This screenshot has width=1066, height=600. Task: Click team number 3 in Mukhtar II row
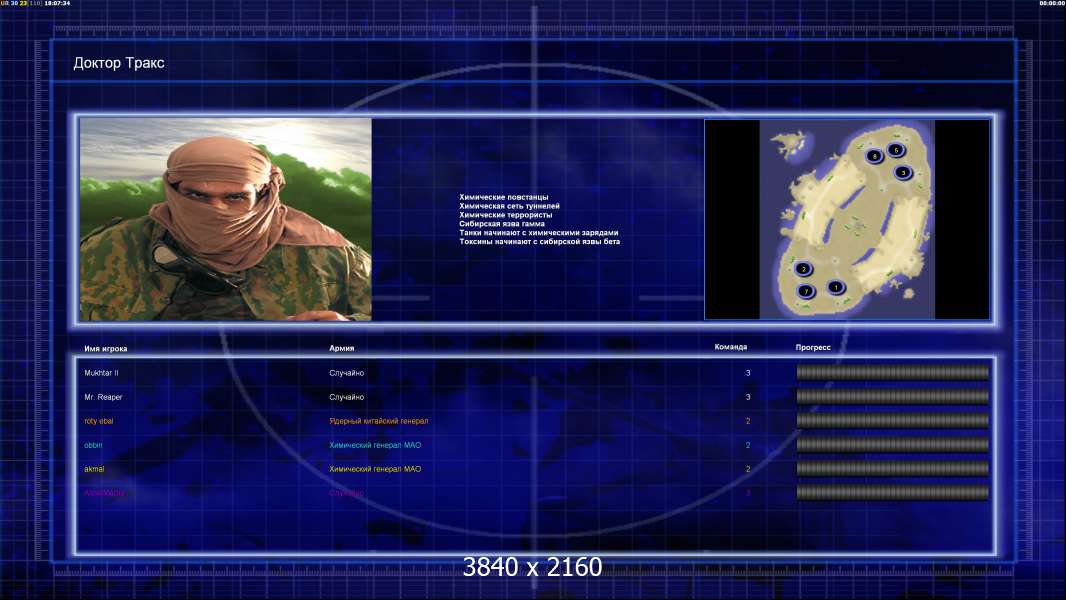tap(748, 373)
